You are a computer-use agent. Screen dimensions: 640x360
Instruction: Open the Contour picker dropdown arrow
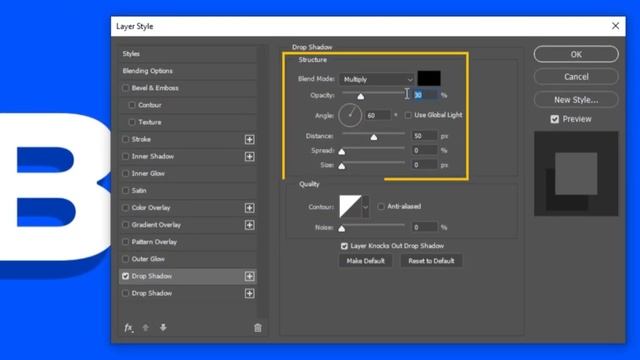coord(365,207)
